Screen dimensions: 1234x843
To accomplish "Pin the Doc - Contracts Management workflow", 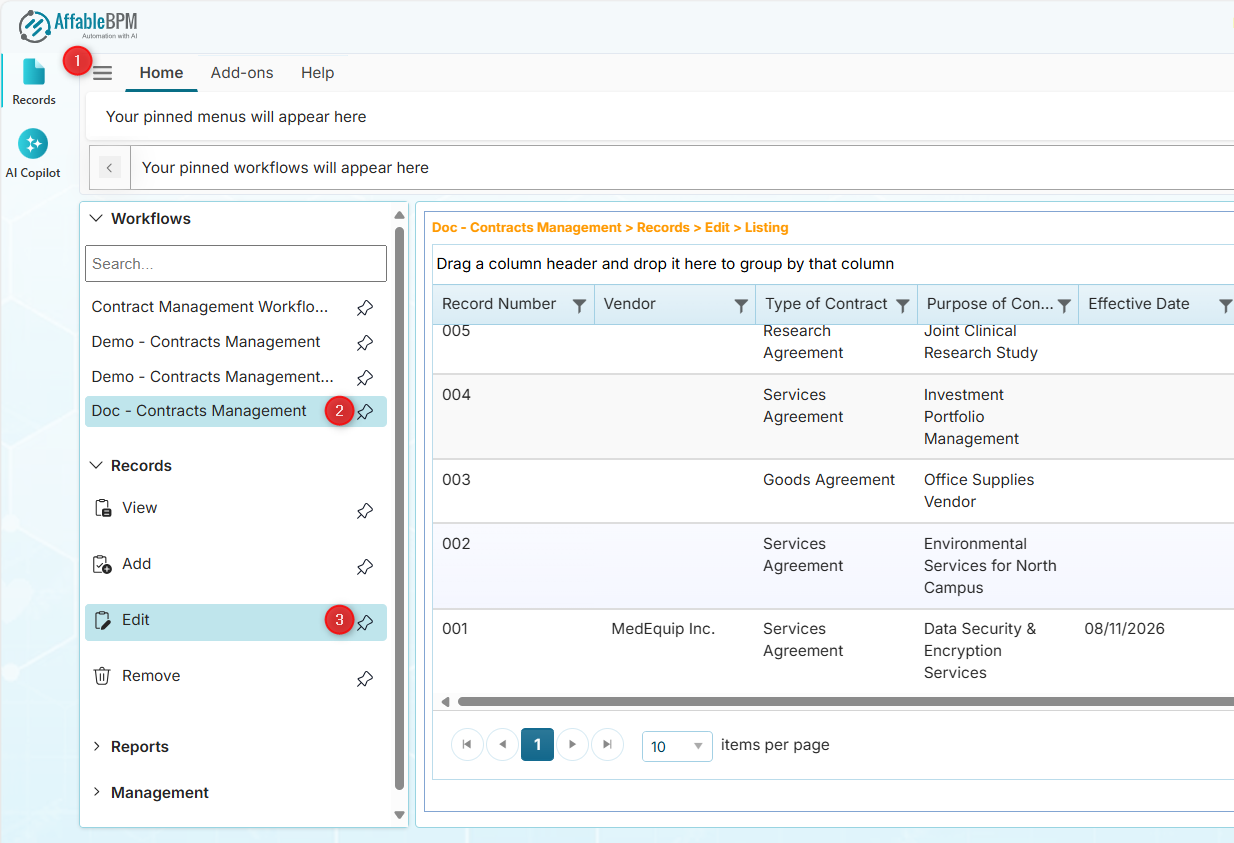I will click(366, 412).
